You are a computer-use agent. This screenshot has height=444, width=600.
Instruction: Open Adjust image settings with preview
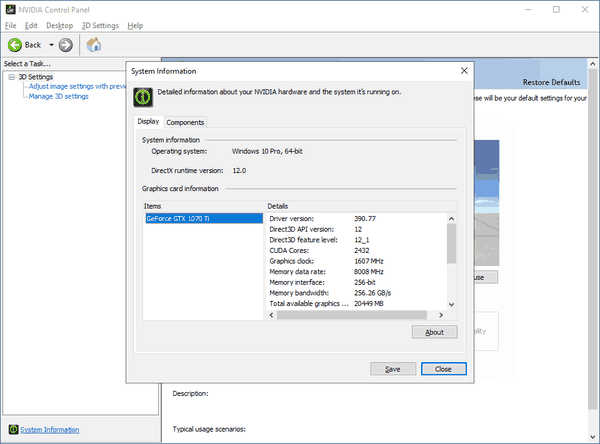(x=77, y=87)
